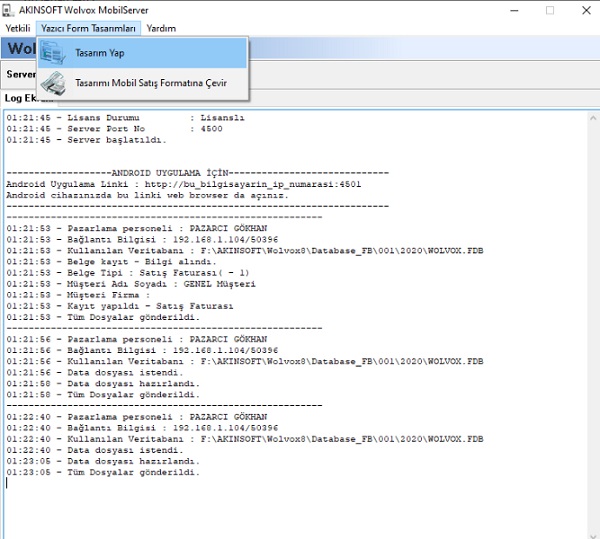Click the 'Server Port No : 4500' line
Image resolution: width=600 pixels, height=539 pixels.
pos(114,129)
